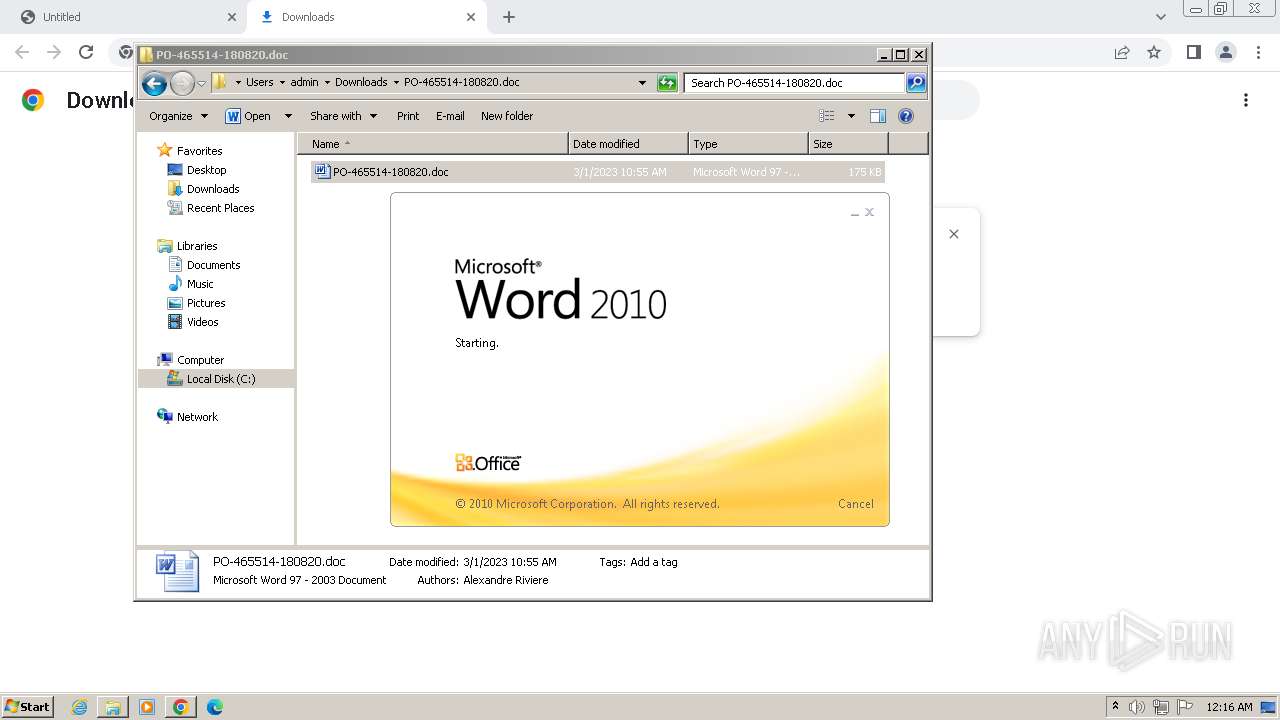Open Pictures library
Image resolution: width=1280 pixels, height=720 pixels.
206,303
